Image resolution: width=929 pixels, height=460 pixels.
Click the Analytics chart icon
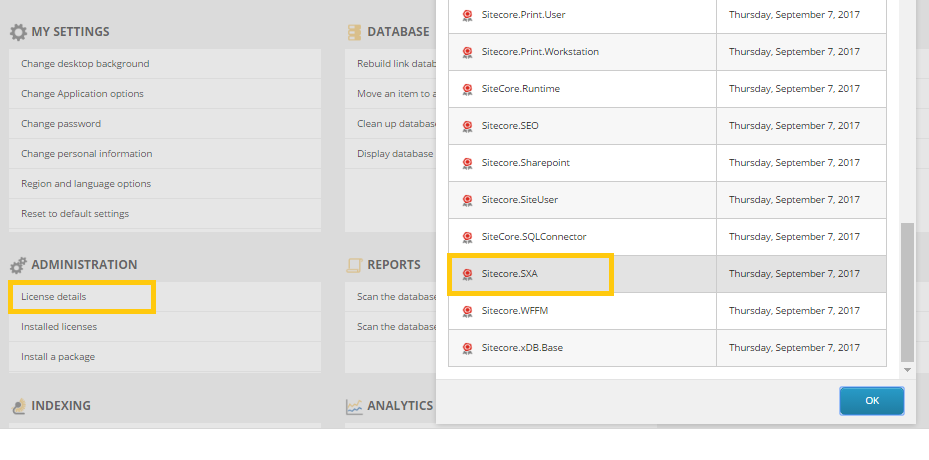(x=354, y=406)
